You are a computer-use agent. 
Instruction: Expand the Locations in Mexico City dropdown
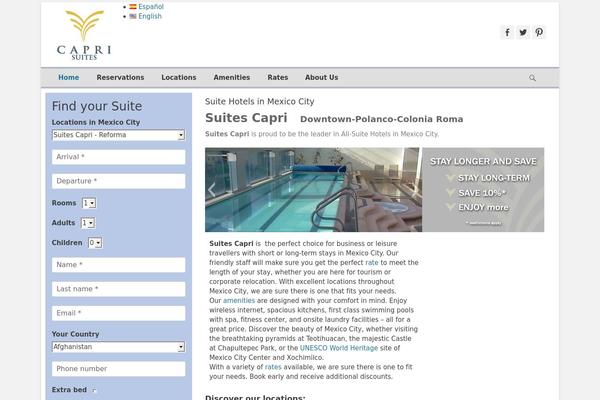(118, 135)
